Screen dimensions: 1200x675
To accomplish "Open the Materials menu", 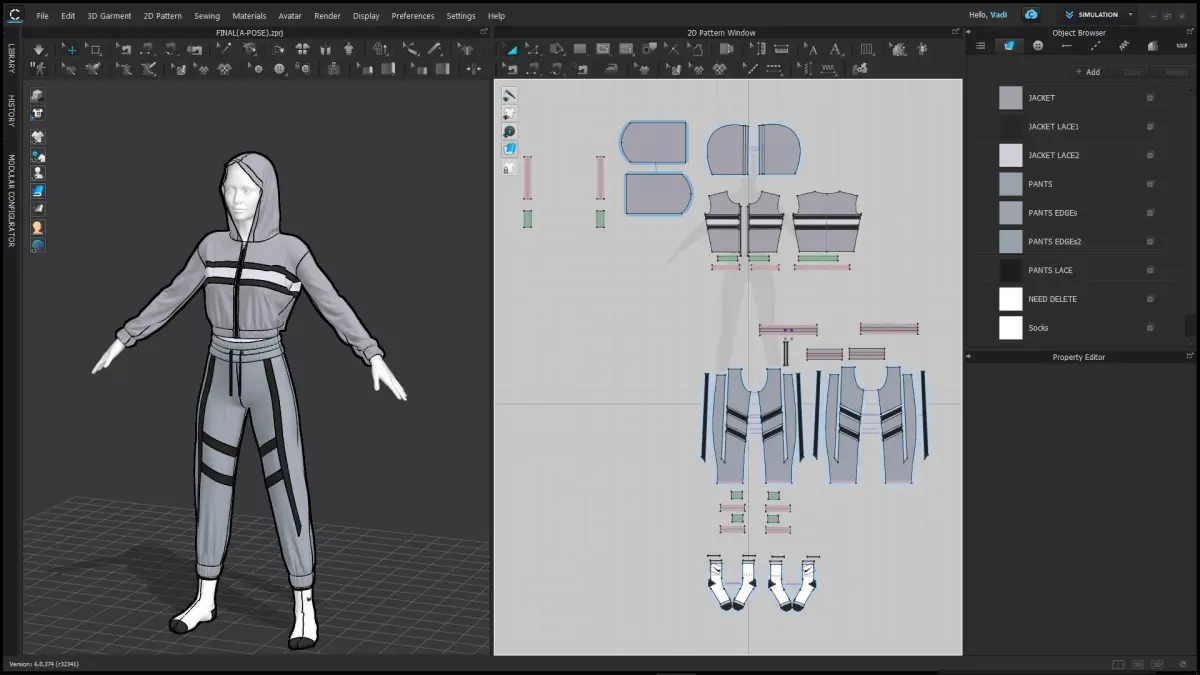I will point(249,16).
